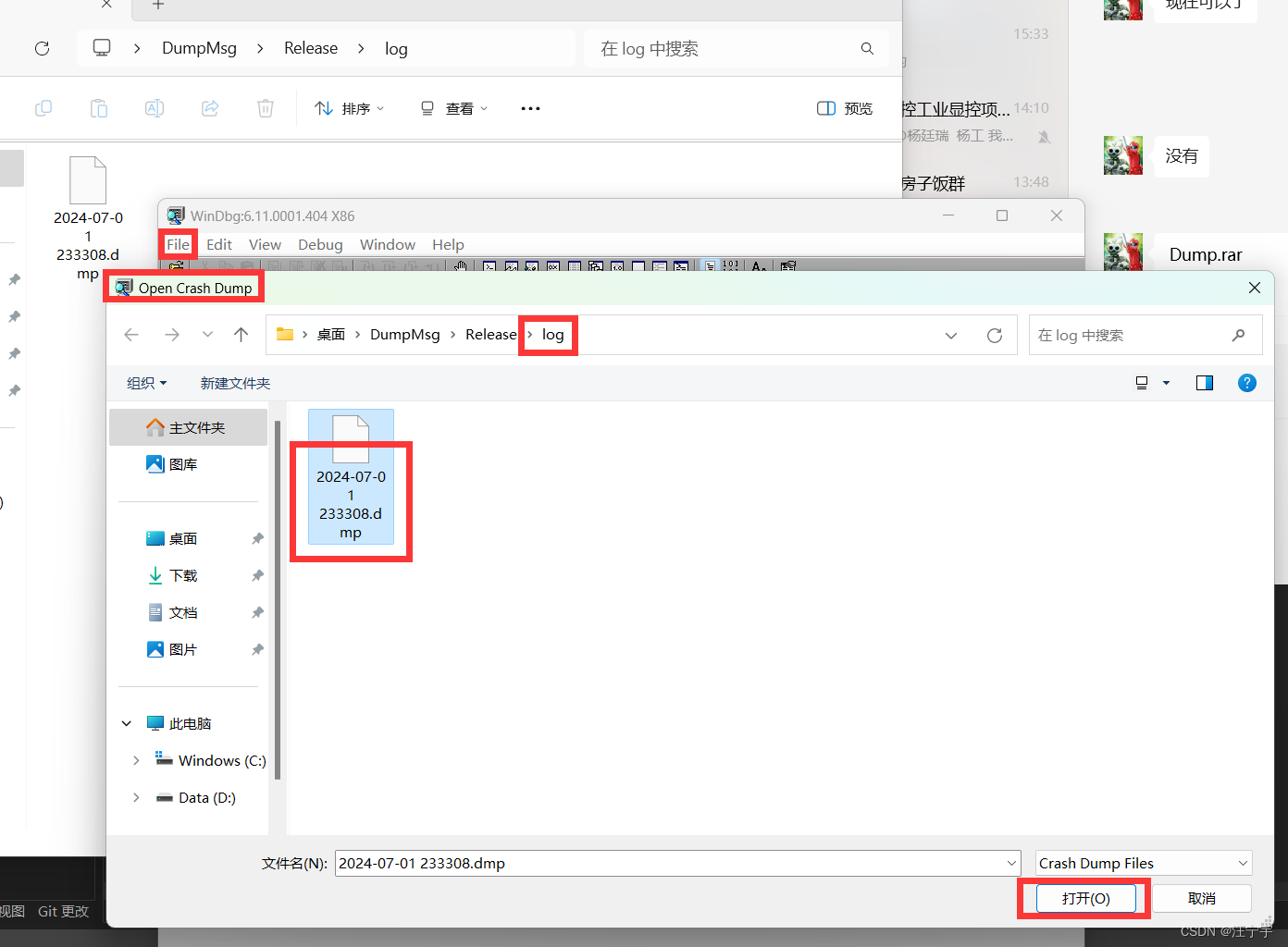
Task: Go back using the dialog's left arrow
Action: pos(131,335)
